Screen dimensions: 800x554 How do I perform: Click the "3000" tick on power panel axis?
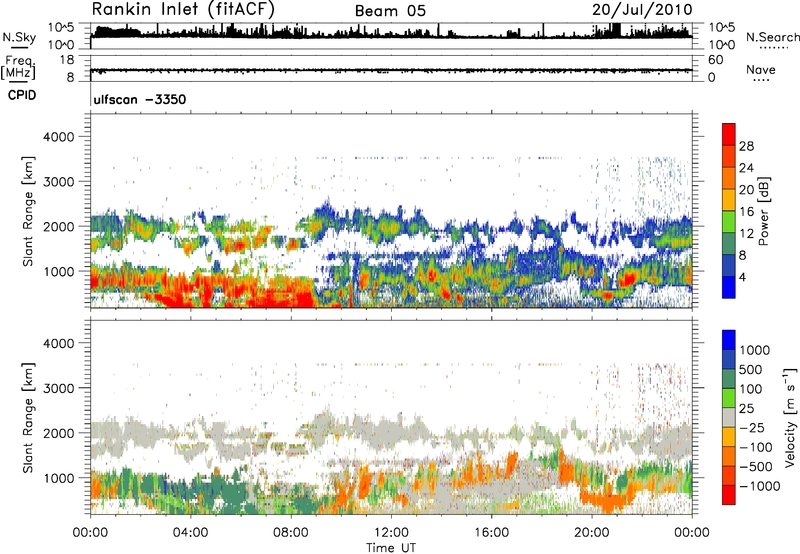(59, 182)
